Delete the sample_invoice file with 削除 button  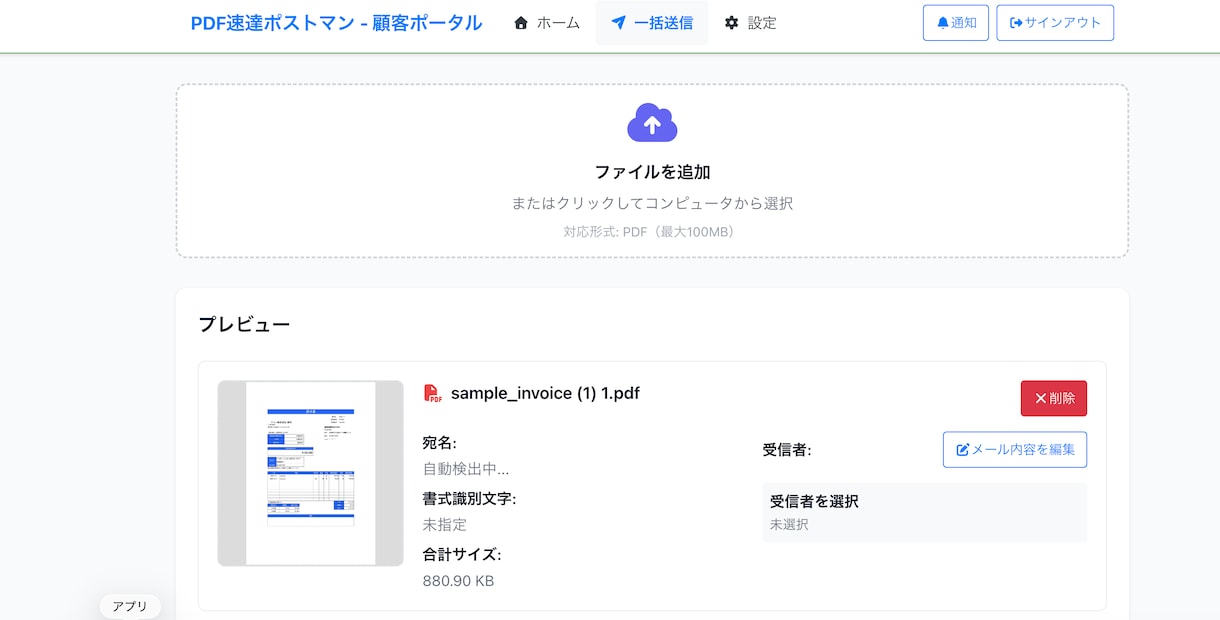pyautogui.click(x=1054, y=398)
